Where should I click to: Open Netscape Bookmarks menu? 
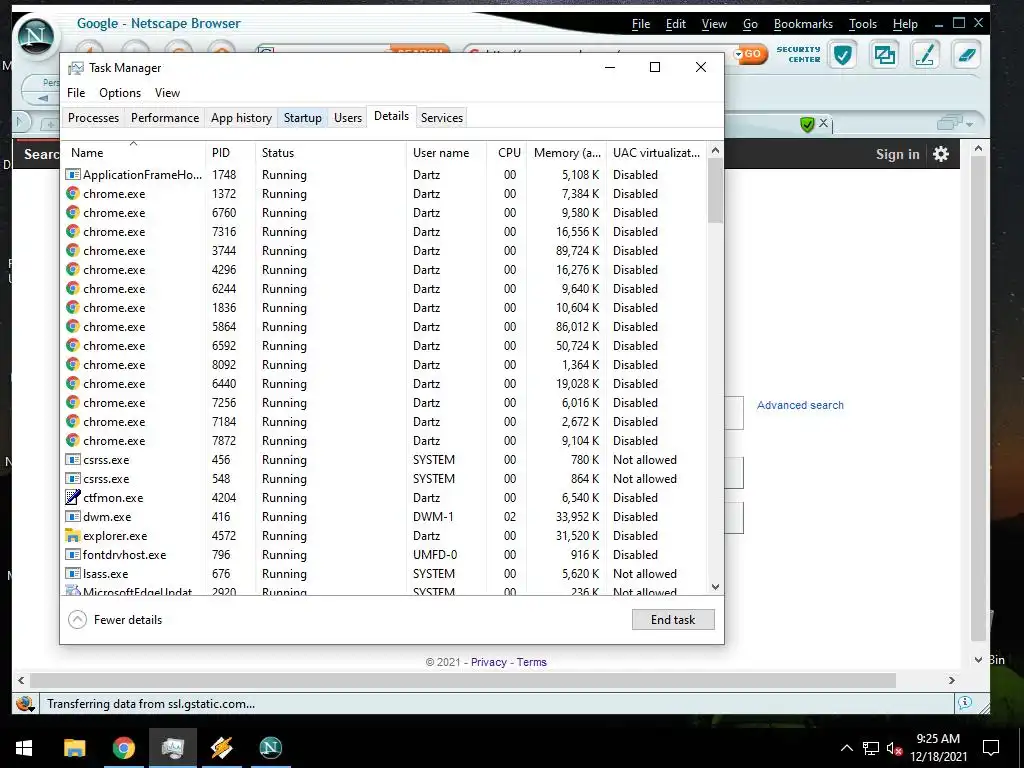click(803, 24)
